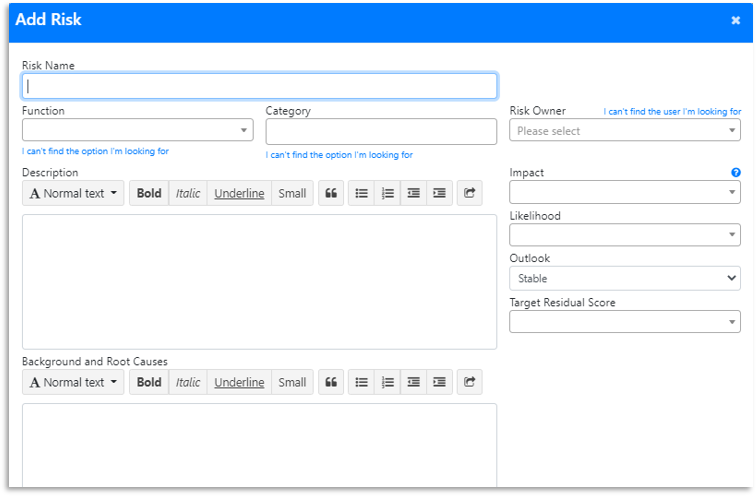756x496 pixels.
Task: Toggle Bold in Description toolbar
Action: point(149,193)
